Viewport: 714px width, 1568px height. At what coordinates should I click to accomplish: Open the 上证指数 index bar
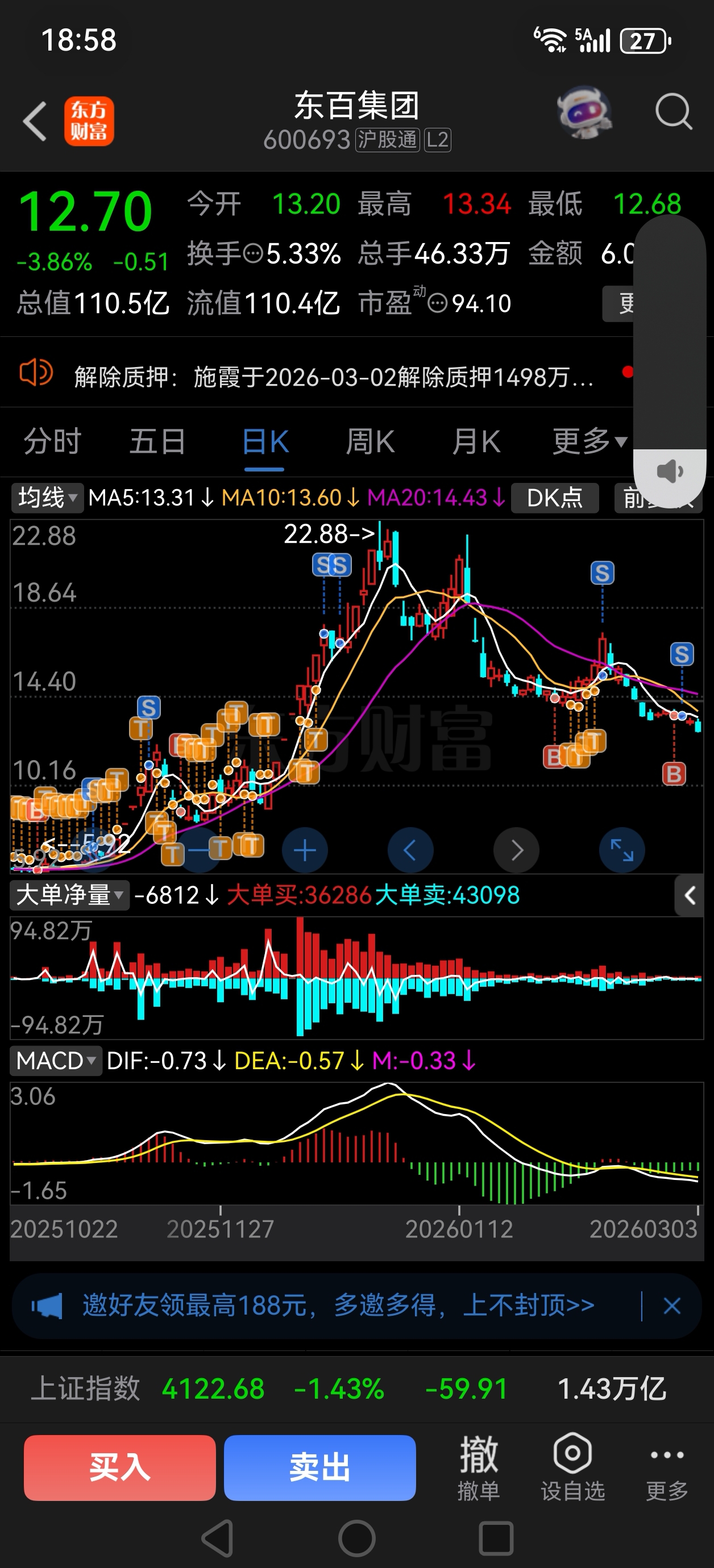pyautogui.click(x=357, y=1389)
